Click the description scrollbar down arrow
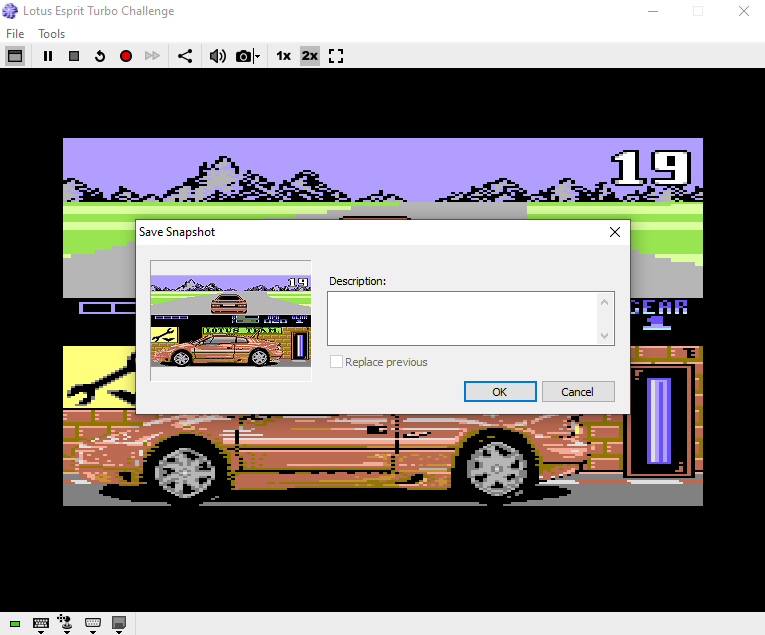Screen dimensions: 765x635 (604, 336)
